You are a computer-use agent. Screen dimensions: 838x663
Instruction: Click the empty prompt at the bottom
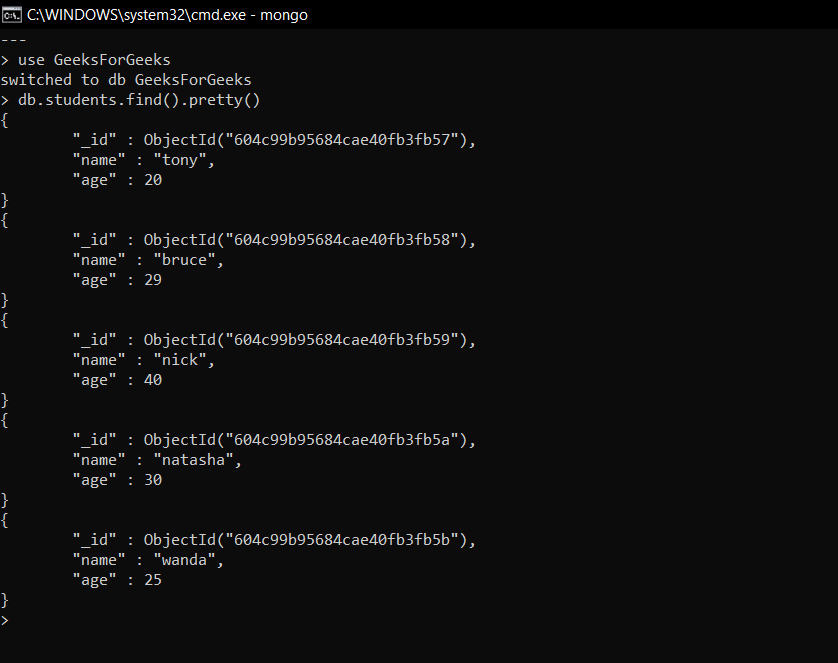point(5,620)
